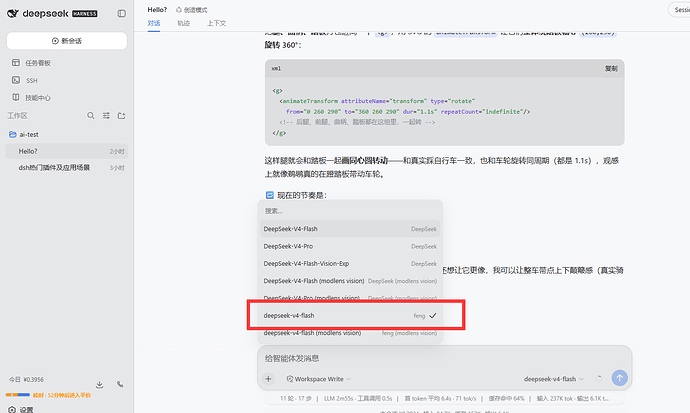This screenshot has width=690, height=413.
Task: Open 技能中心 skill center
Action: tap(38, 98)
